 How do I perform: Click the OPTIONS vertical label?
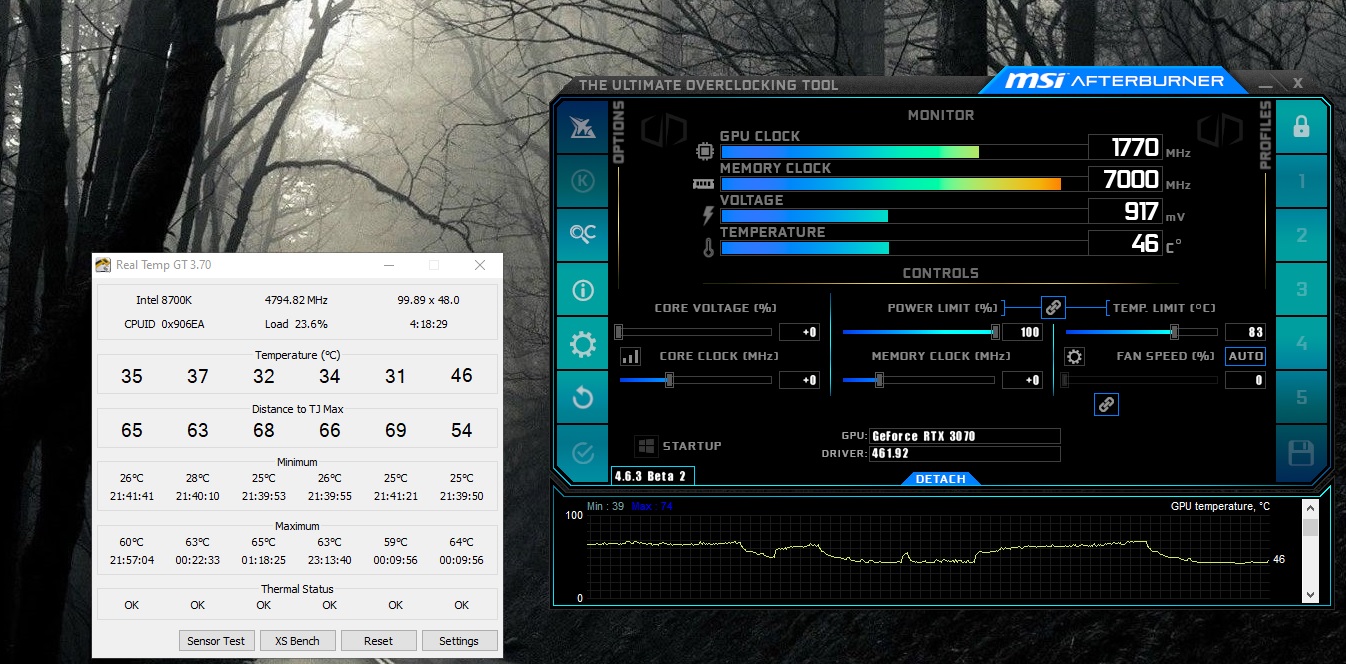(x=618, y=132)
